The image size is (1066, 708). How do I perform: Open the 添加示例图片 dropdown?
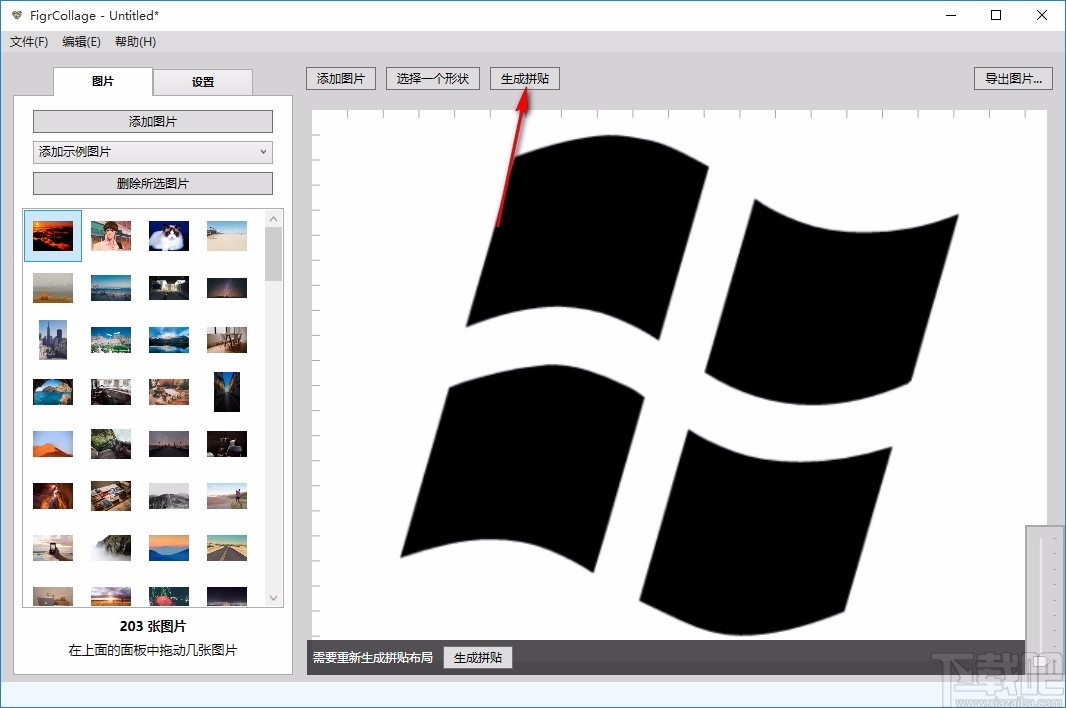click(x=152, y=152)
